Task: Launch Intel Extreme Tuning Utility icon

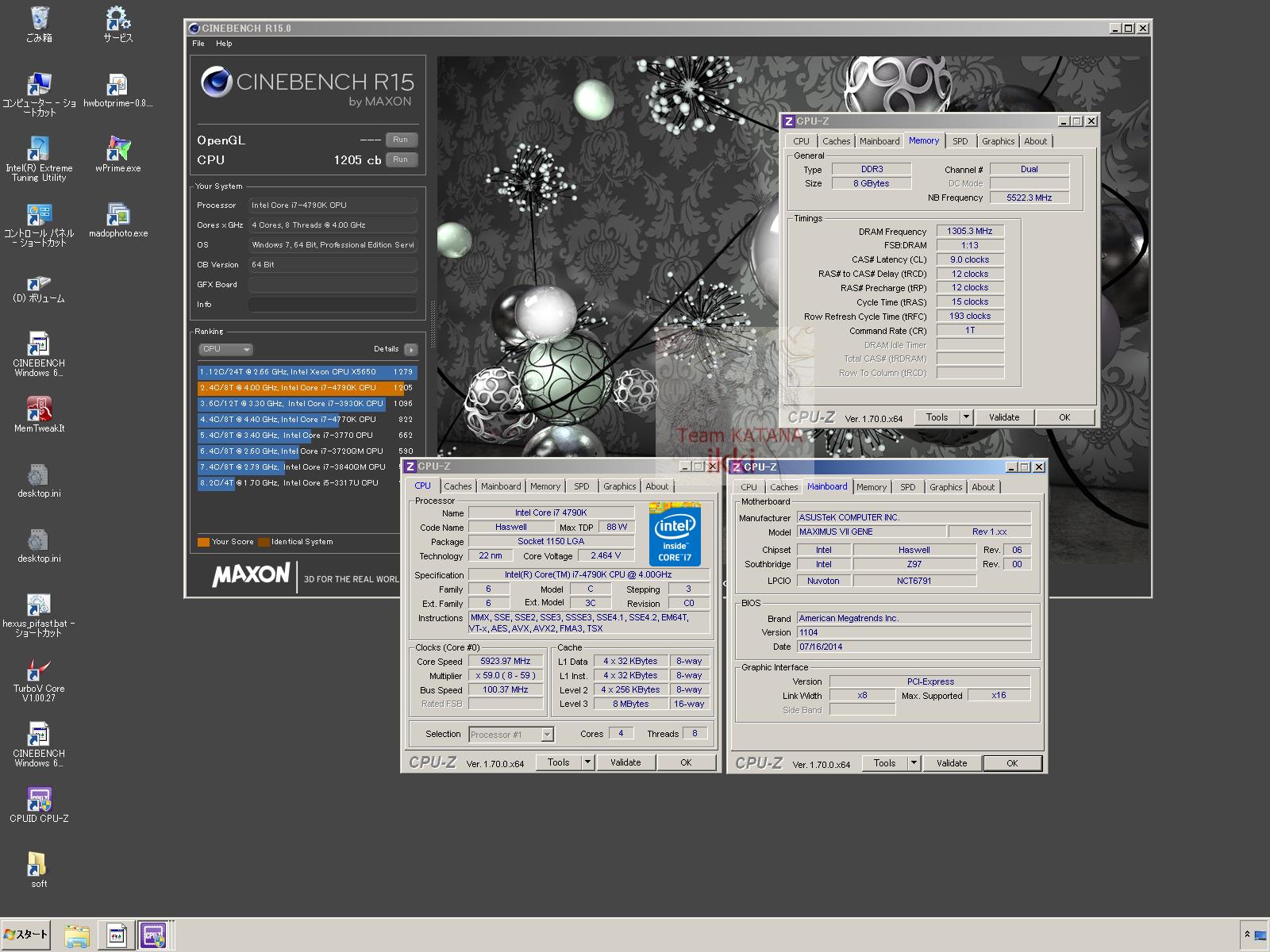Action: pyautogui.click(x=38, y=159)
